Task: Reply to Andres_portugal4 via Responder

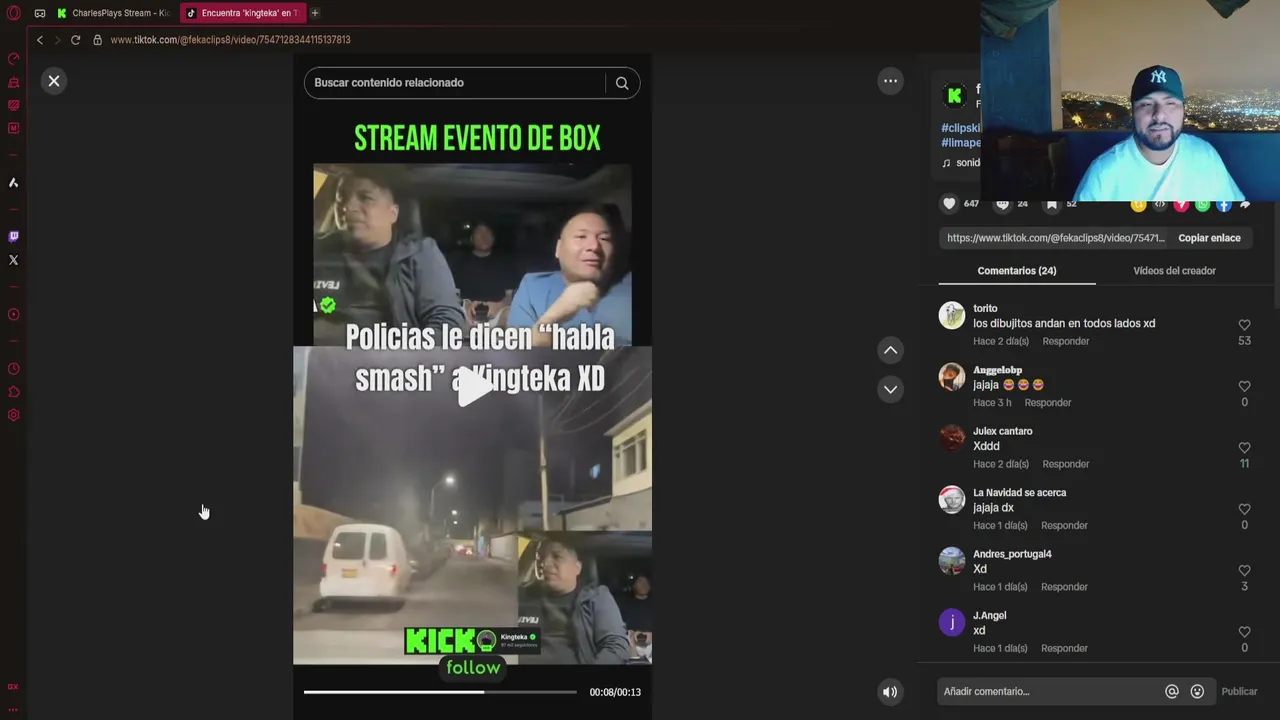Action: pyautogui.click(x=1064, y=587)
